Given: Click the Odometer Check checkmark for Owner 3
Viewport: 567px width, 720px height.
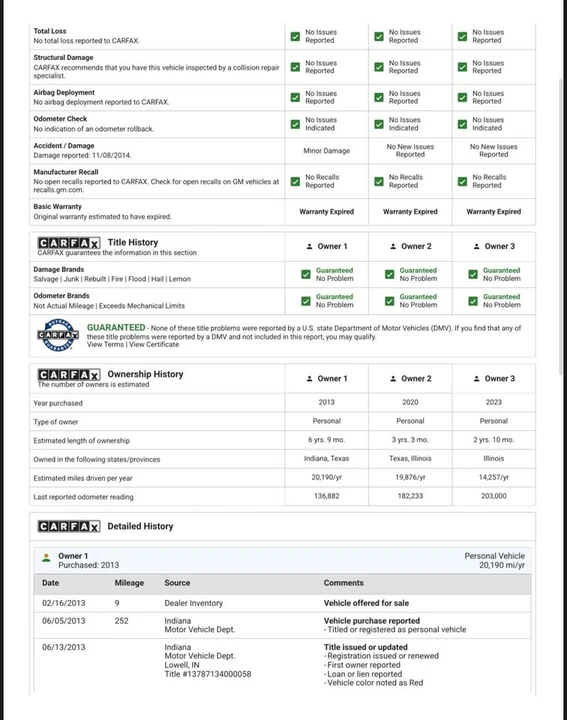Looking at the screenshot, I should [462, 124].
